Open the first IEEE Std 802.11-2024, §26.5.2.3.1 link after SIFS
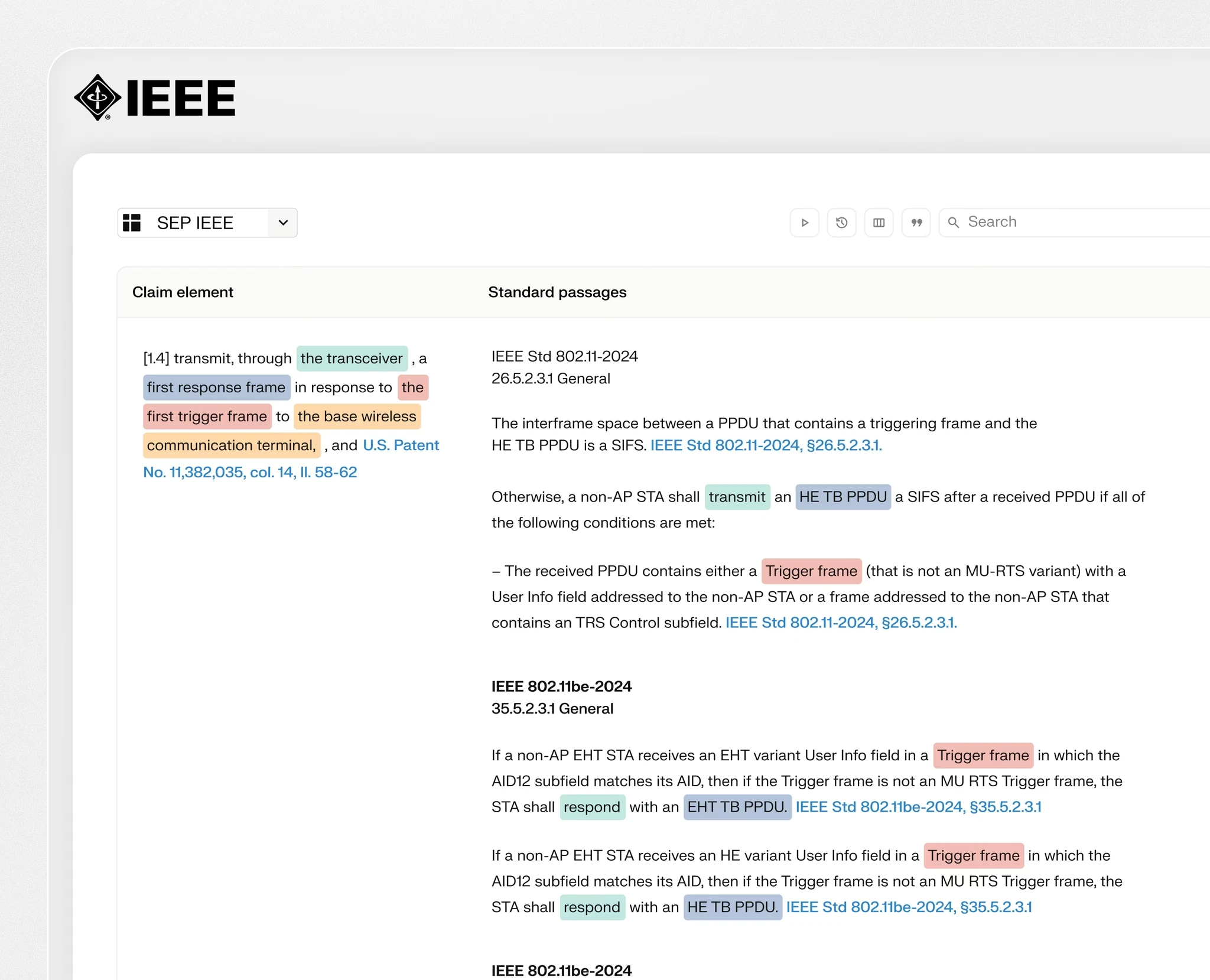 pos(766,445)
